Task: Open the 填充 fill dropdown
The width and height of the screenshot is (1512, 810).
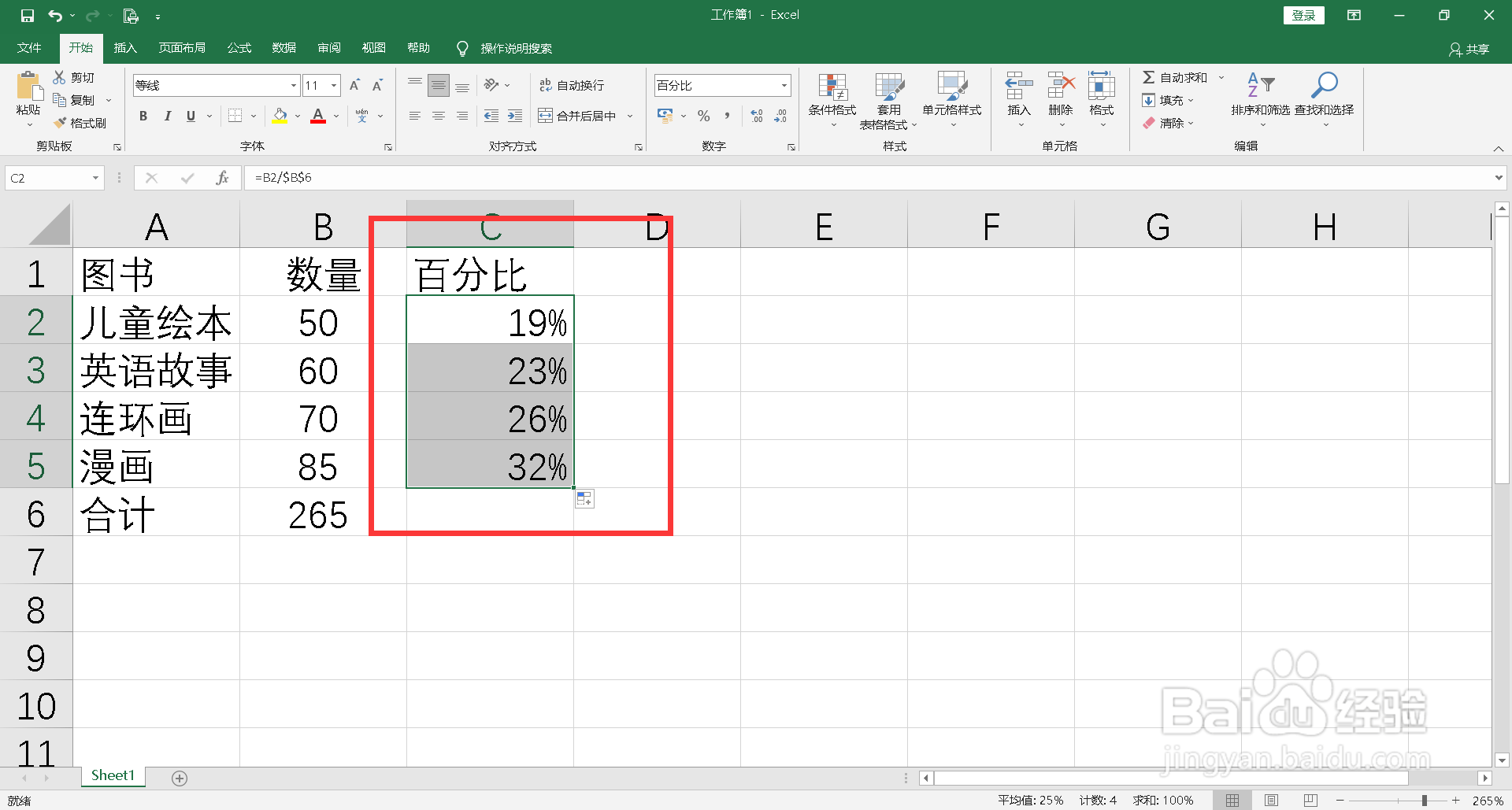Action: pyautogui.click(x=1168, y=100)
